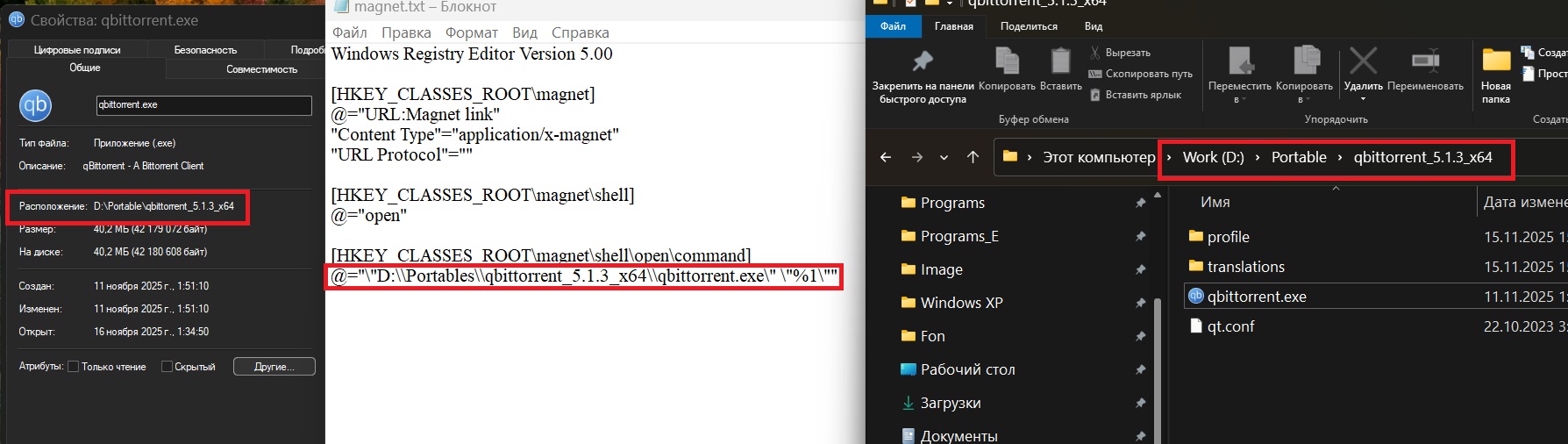Tick the Скрытый attribute checkbox
The height and width of the screenshot is (444, 1568).
pyautogui.click(x=167, y=367)
